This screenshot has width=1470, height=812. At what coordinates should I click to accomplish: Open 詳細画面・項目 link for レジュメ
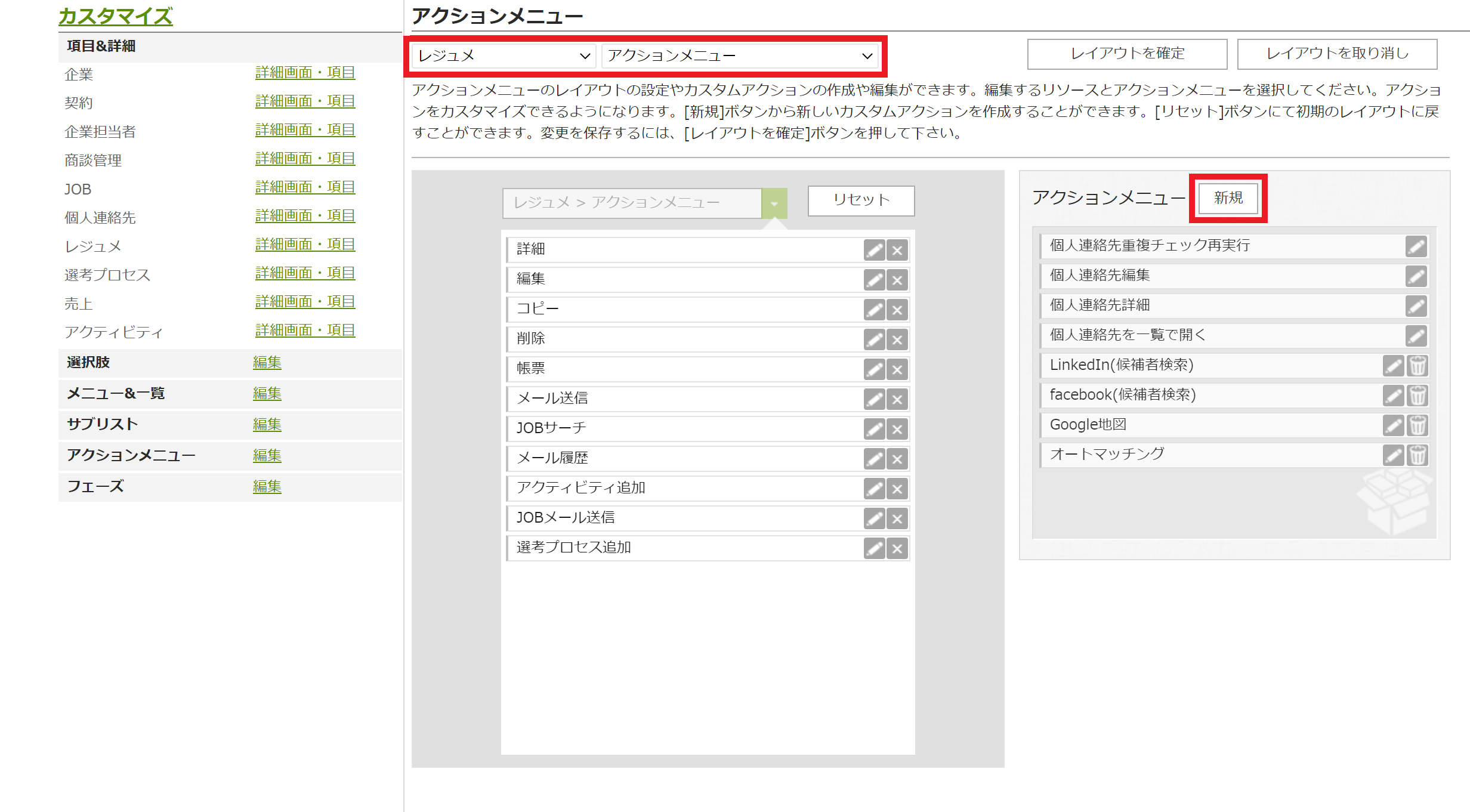coord(304,244)
